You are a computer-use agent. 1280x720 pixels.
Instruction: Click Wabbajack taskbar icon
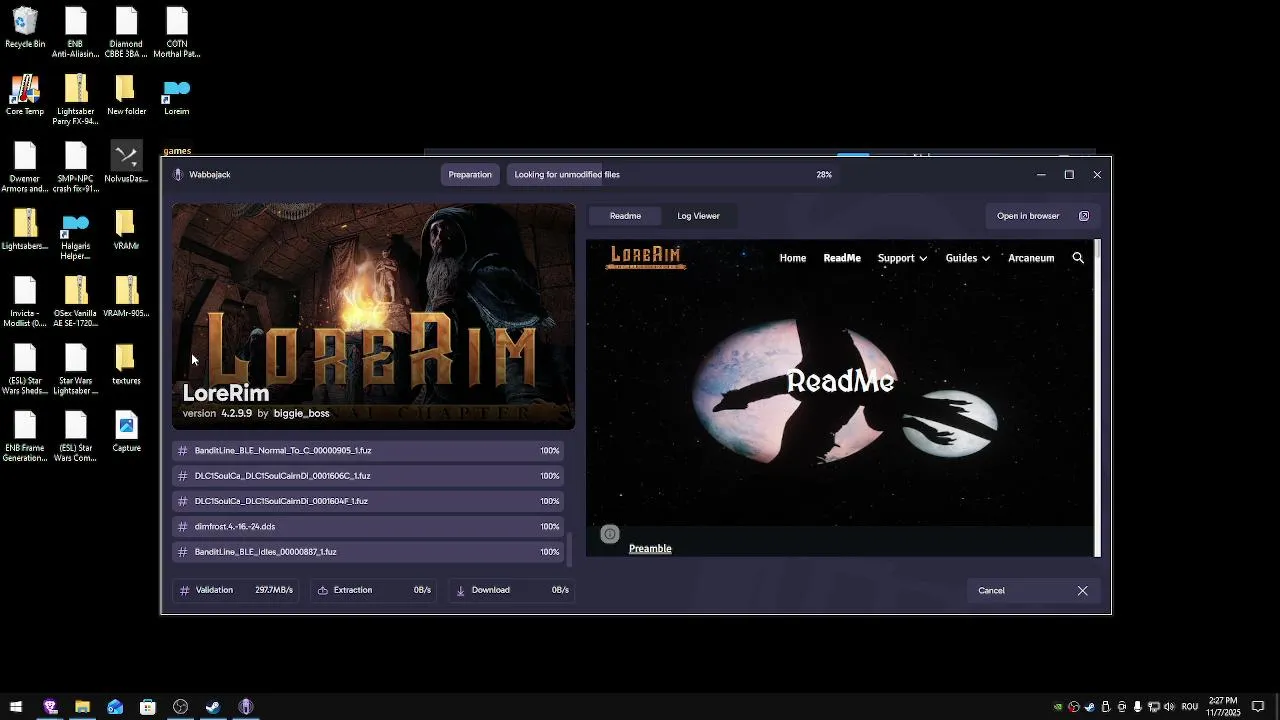pyautogui.click(x=246, y=707)
